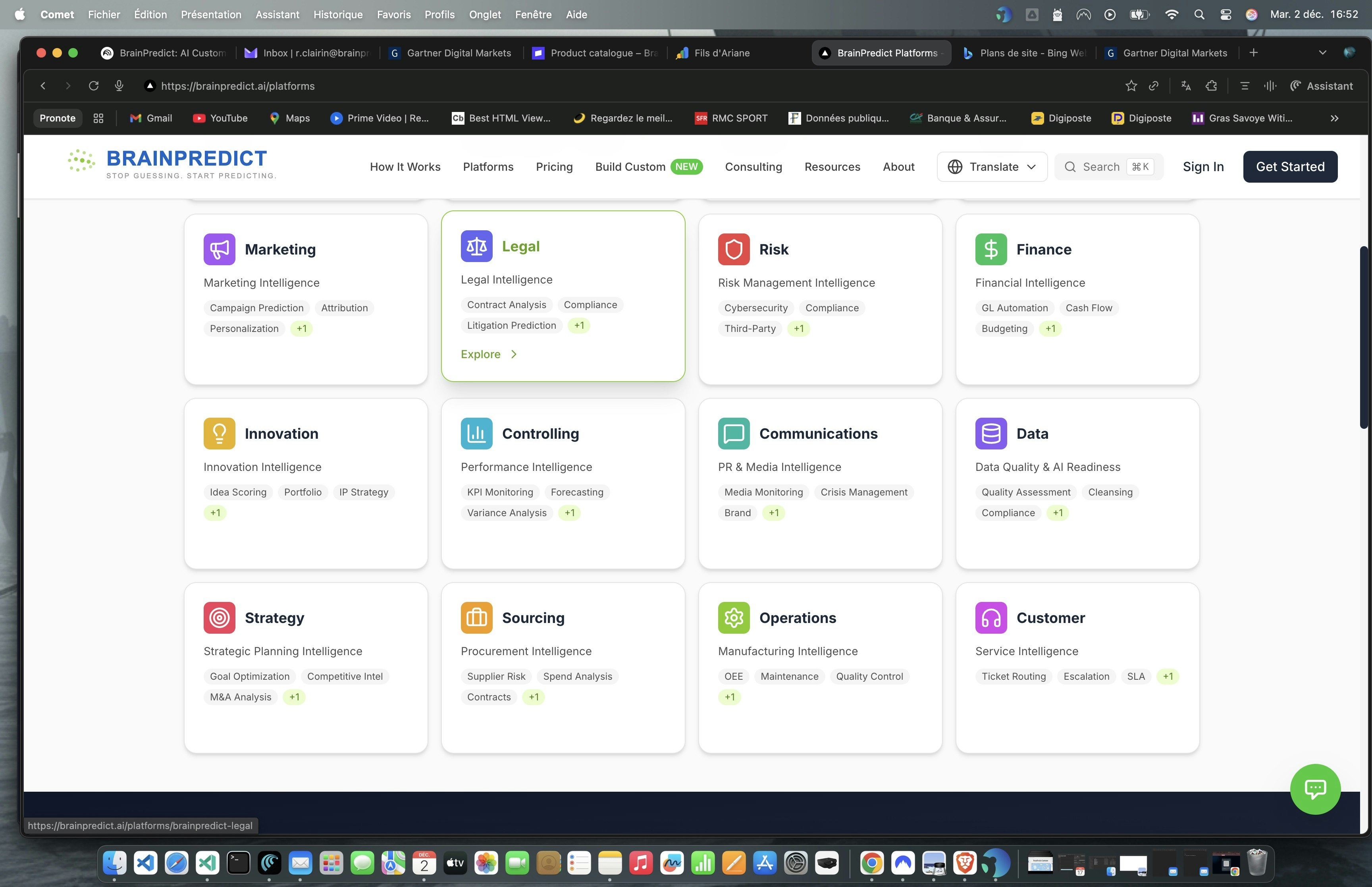Open the Pricing navigation item
The width and height of the screenshot is (1372, 887).
(554, 167)
